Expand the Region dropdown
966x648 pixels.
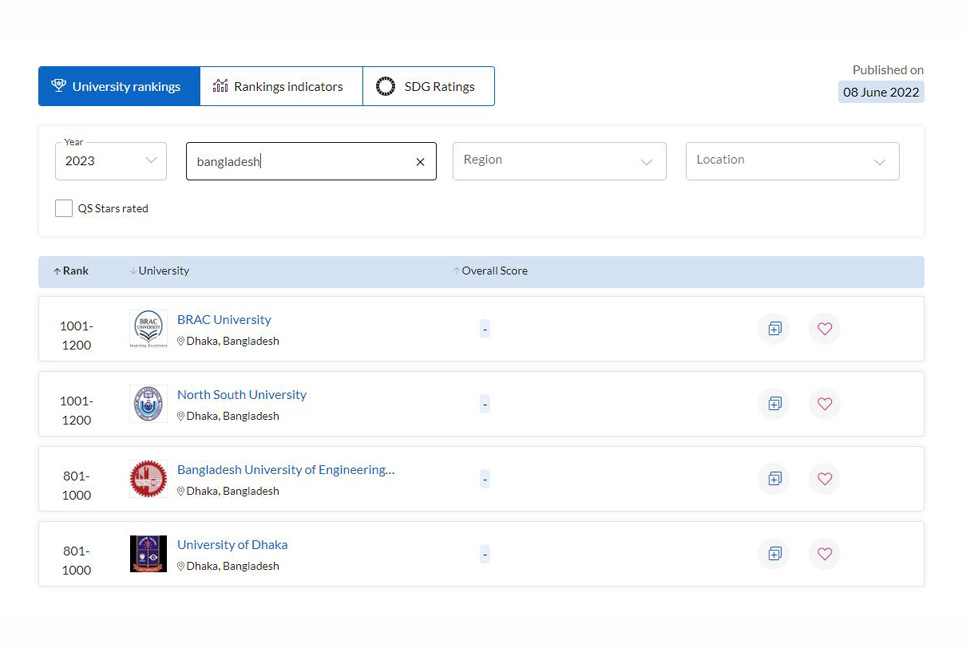559,161
